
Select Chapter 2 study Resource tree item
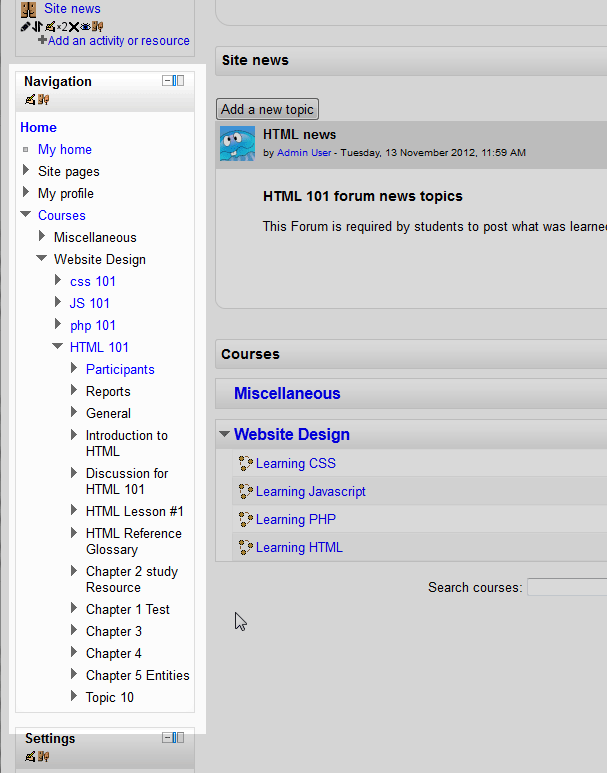pyautogui.click(x=132, y=579)
